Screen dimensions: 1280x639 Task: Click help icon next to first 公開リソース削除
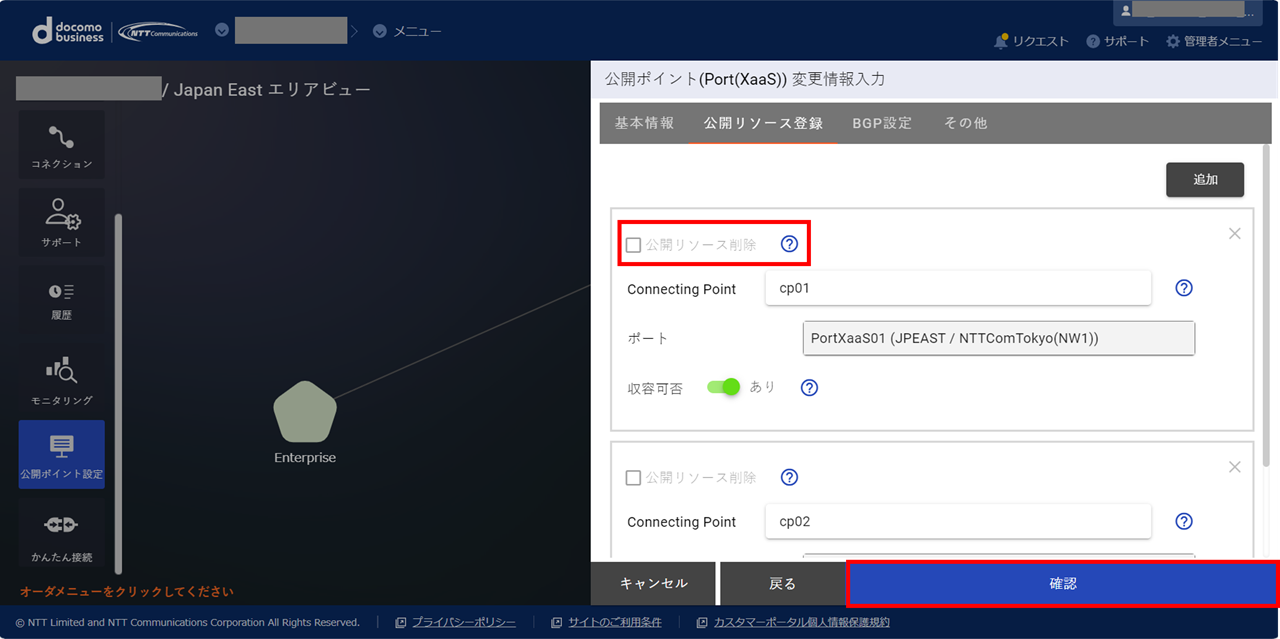[x=789, y=244]
